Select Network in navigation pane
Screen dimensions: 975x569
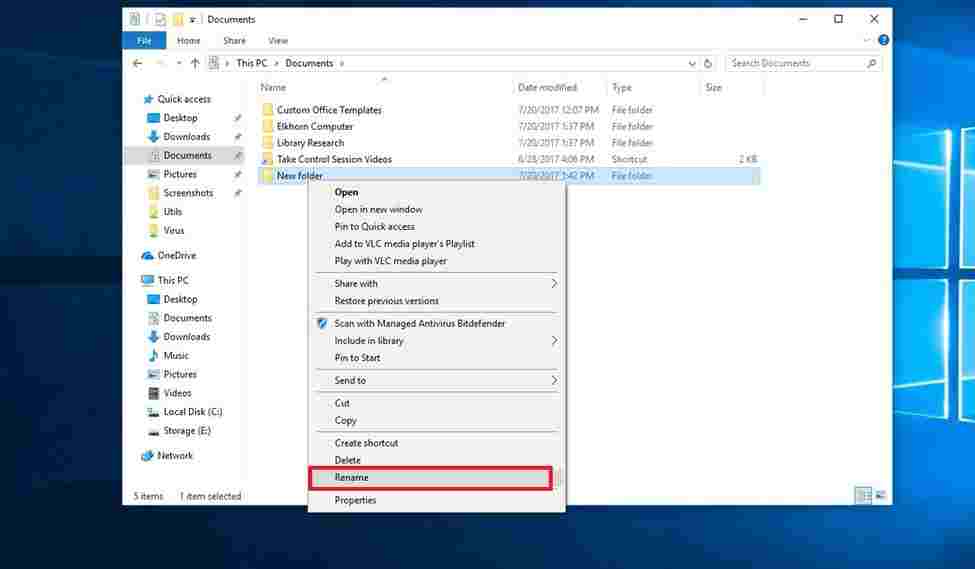click(x=175, y=455)
